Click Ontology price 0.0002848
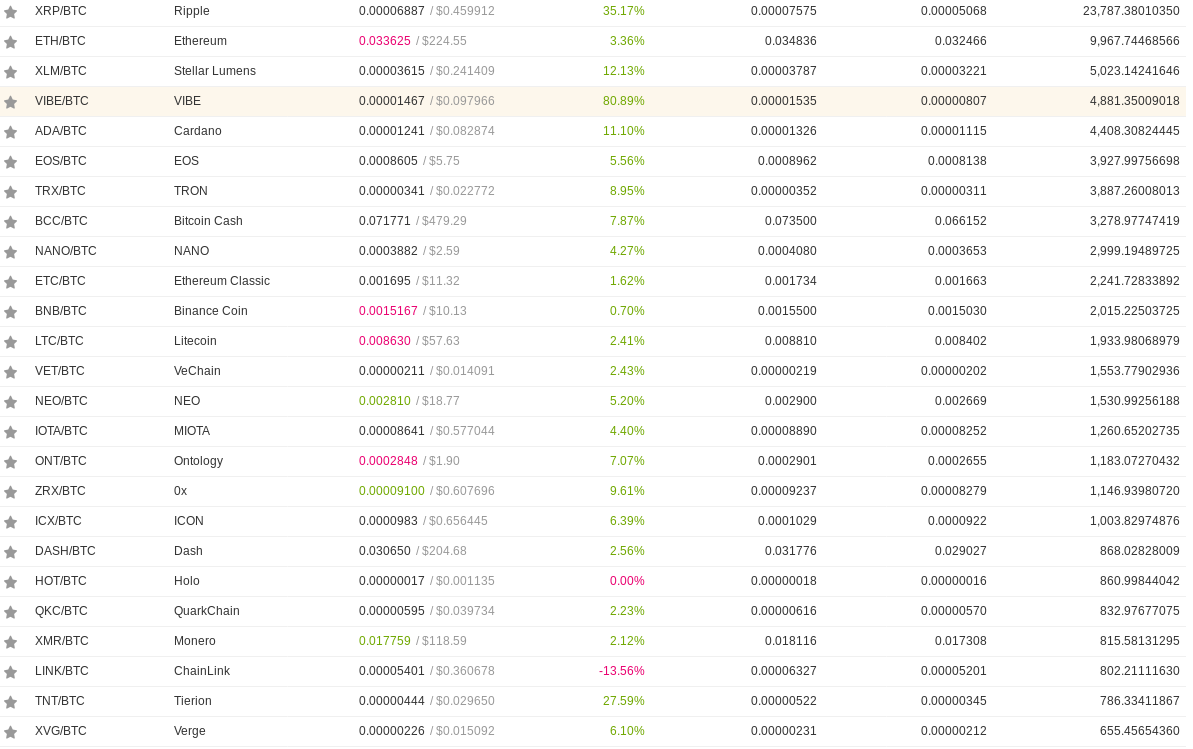Viewport: 1193px width, 749px height. 388,461
